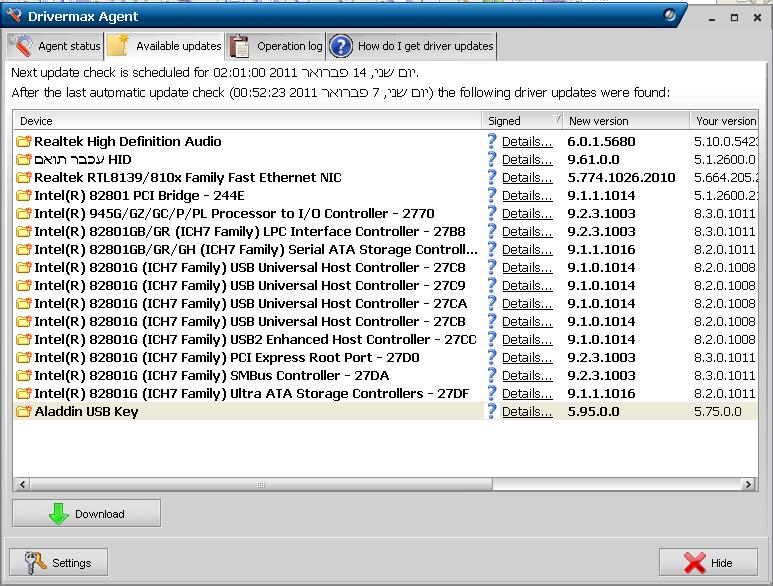Maximize the Drivermax Agent window
This screenshot has height=586, width=773.
point(735,18)
